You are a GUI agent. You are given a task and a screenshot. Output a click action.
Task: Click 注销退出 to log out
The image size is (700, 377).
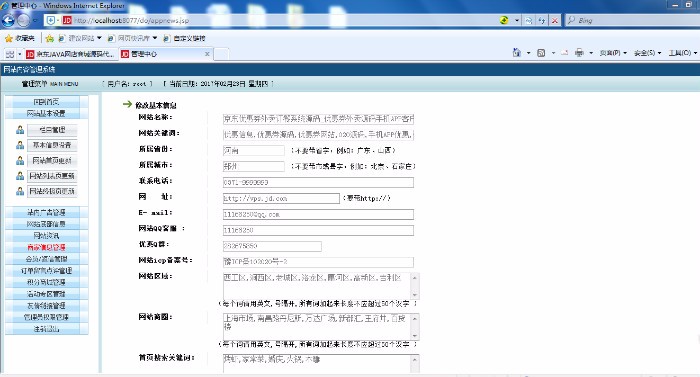(46, 329)
